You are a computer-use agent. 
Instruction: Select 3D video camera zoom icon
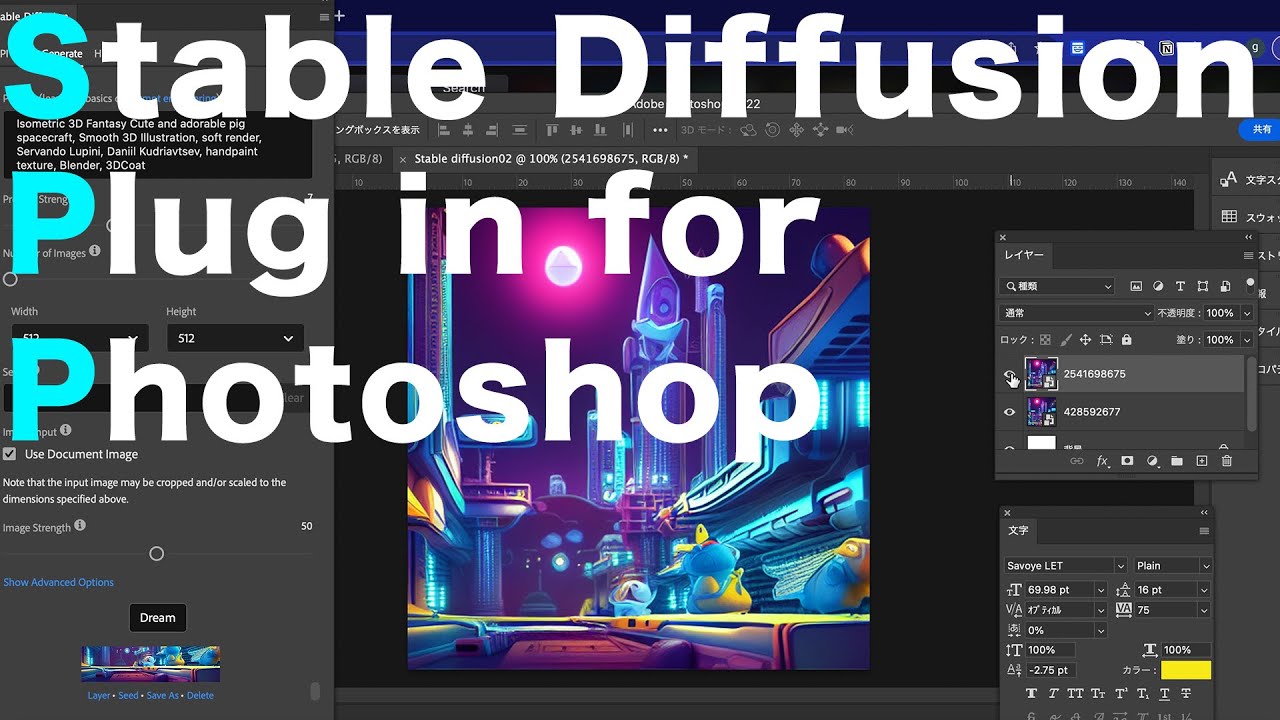(x=845, y=130)
